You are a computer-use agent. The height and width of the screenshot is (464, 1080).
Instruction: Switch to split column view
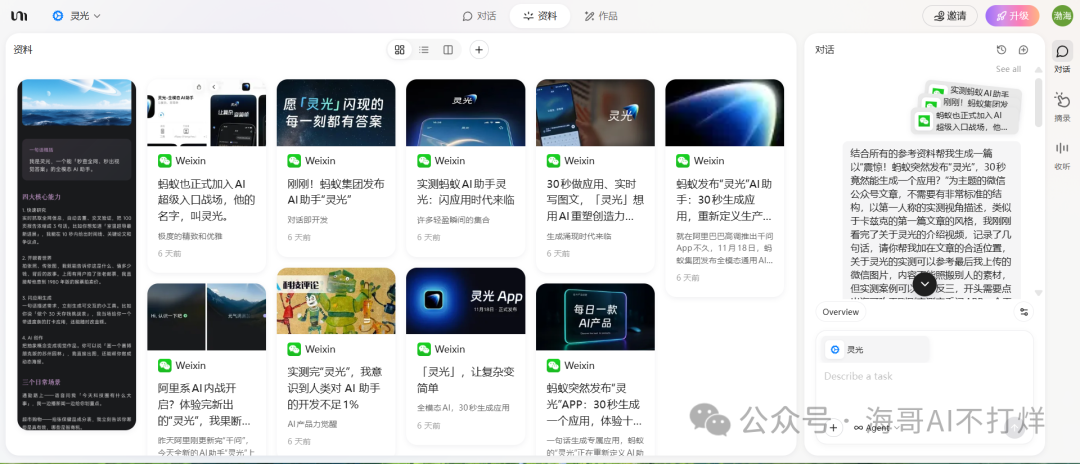(x=448, y=49)
